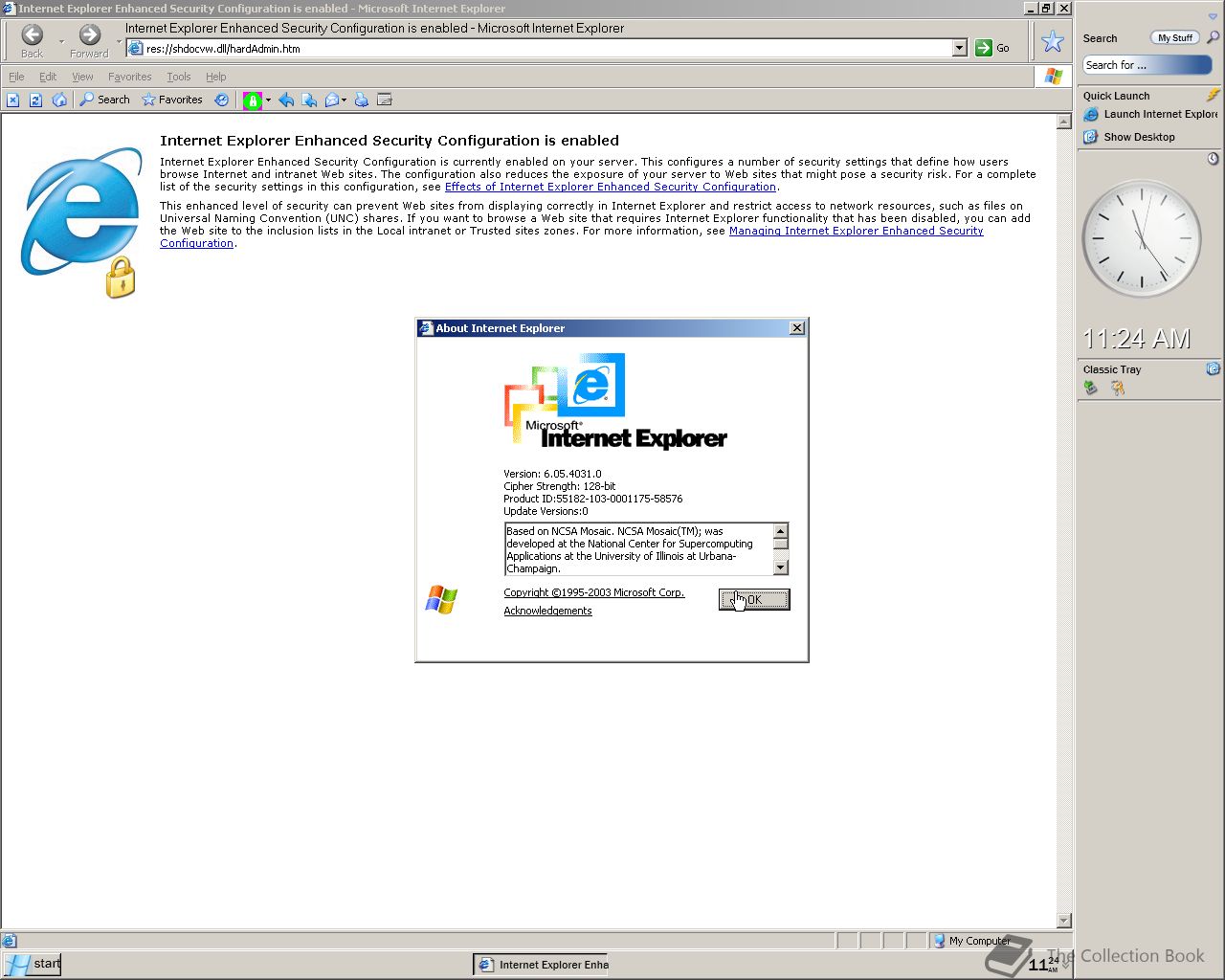
Task: Click the Home toolbar icon
Action: tap(59, 100)
